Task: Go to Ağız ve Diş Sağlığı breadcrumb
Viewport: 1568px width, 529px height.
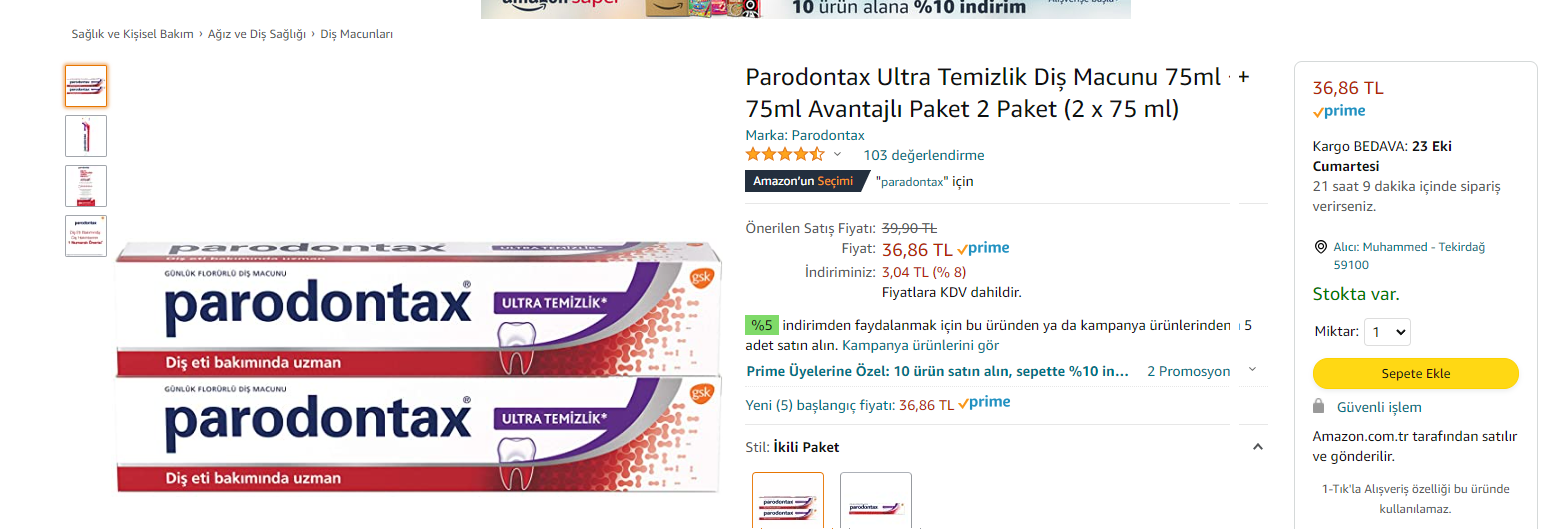Action: pyautogui.click(x=257, y=34)
